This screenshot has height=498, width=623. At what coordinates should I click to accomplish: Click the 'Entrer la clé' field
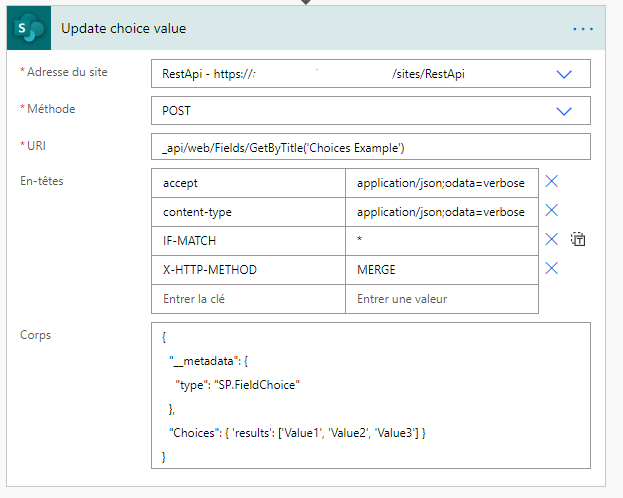[x=248, y=299]
